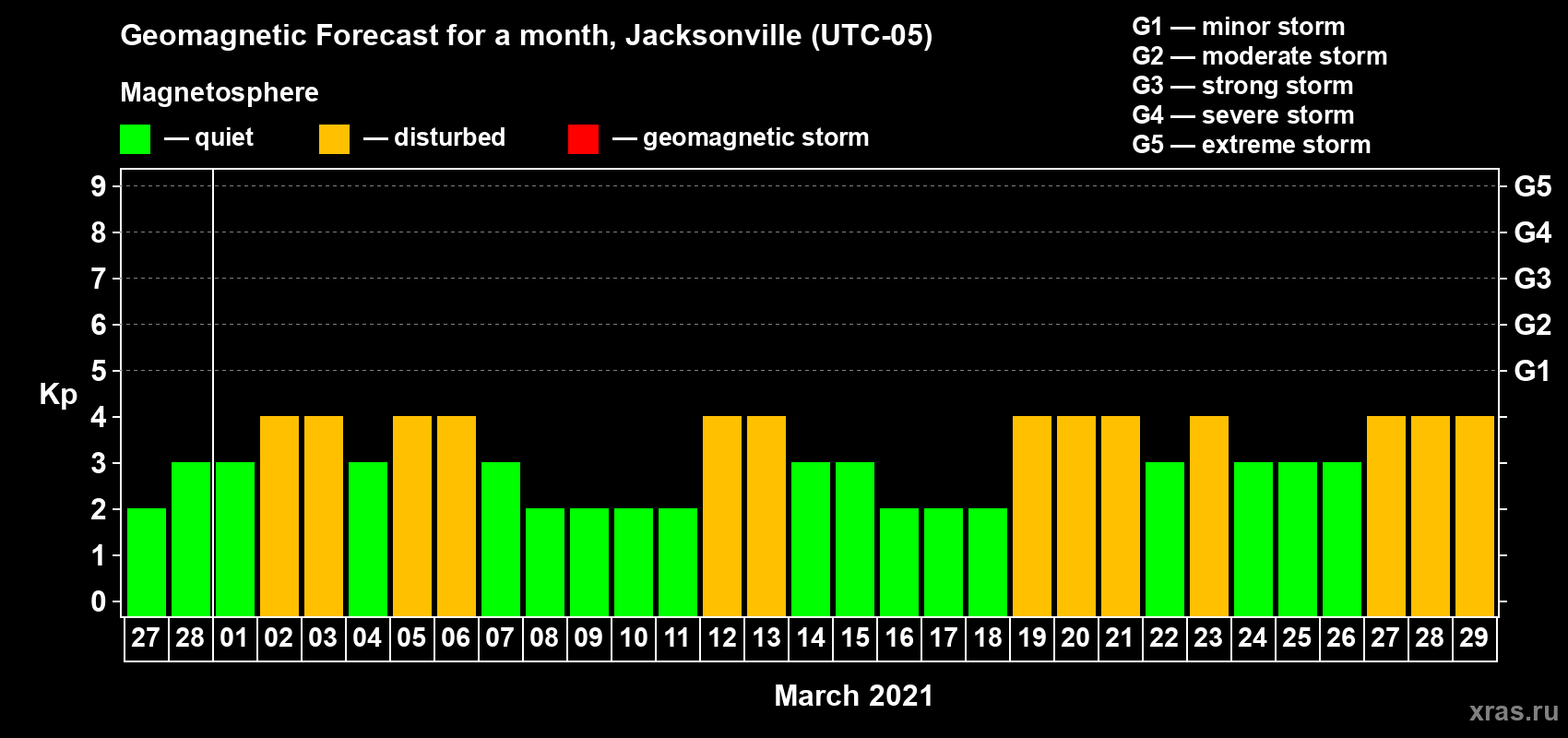The height and width of the screenshot is (738, 1568).
Task: Click the date label 05
Action: click(411, 638)
